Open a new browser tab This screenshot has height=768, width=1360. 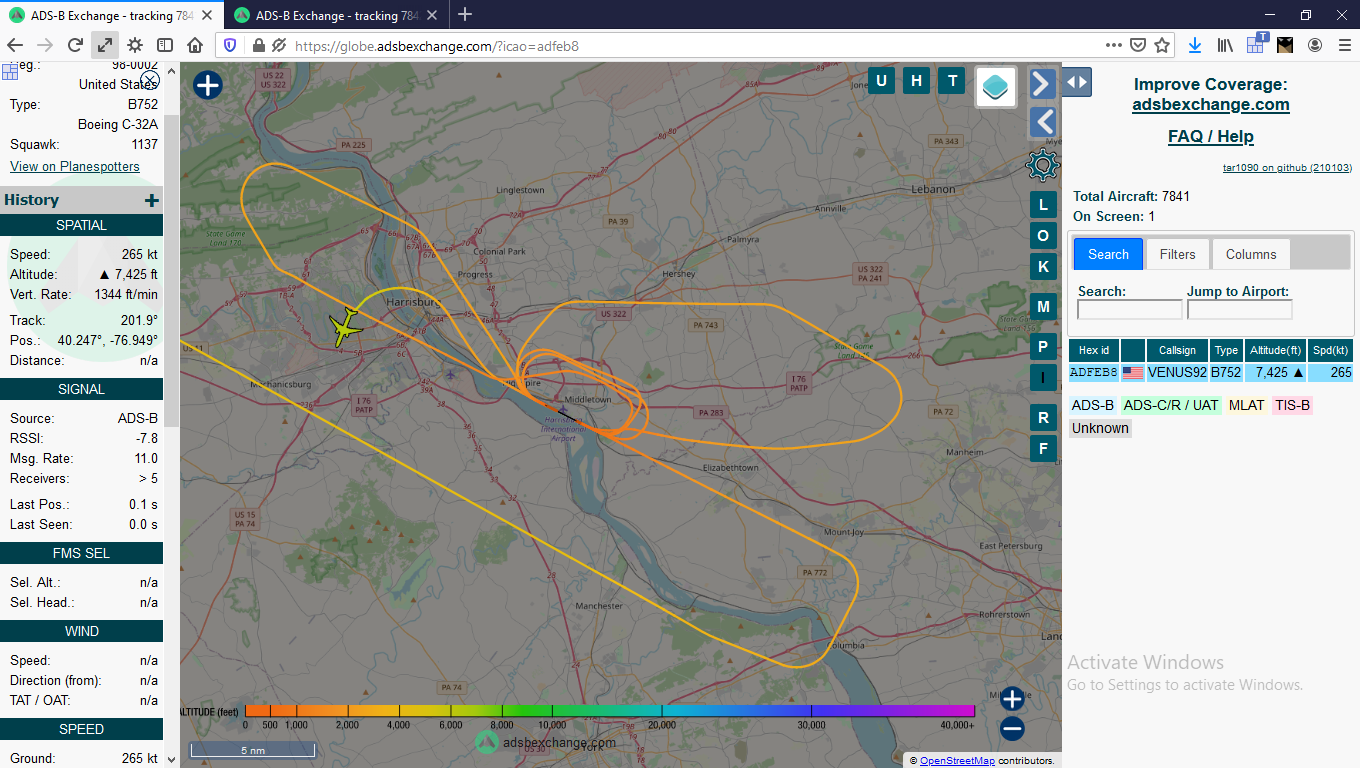tap(465, 15)
